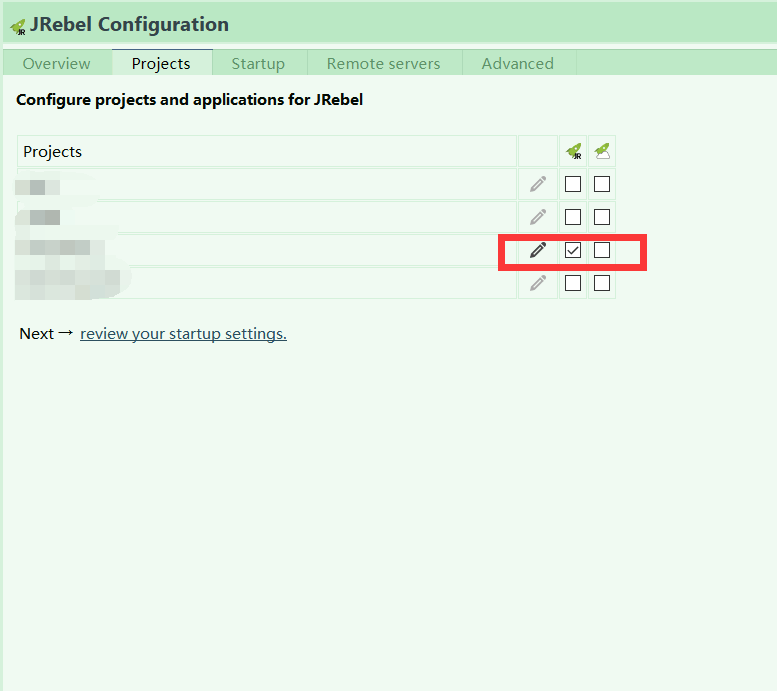Enable JRebel for second project row
Image resolution: width=777 pixels, height=691 pixels.
[573, 217]
